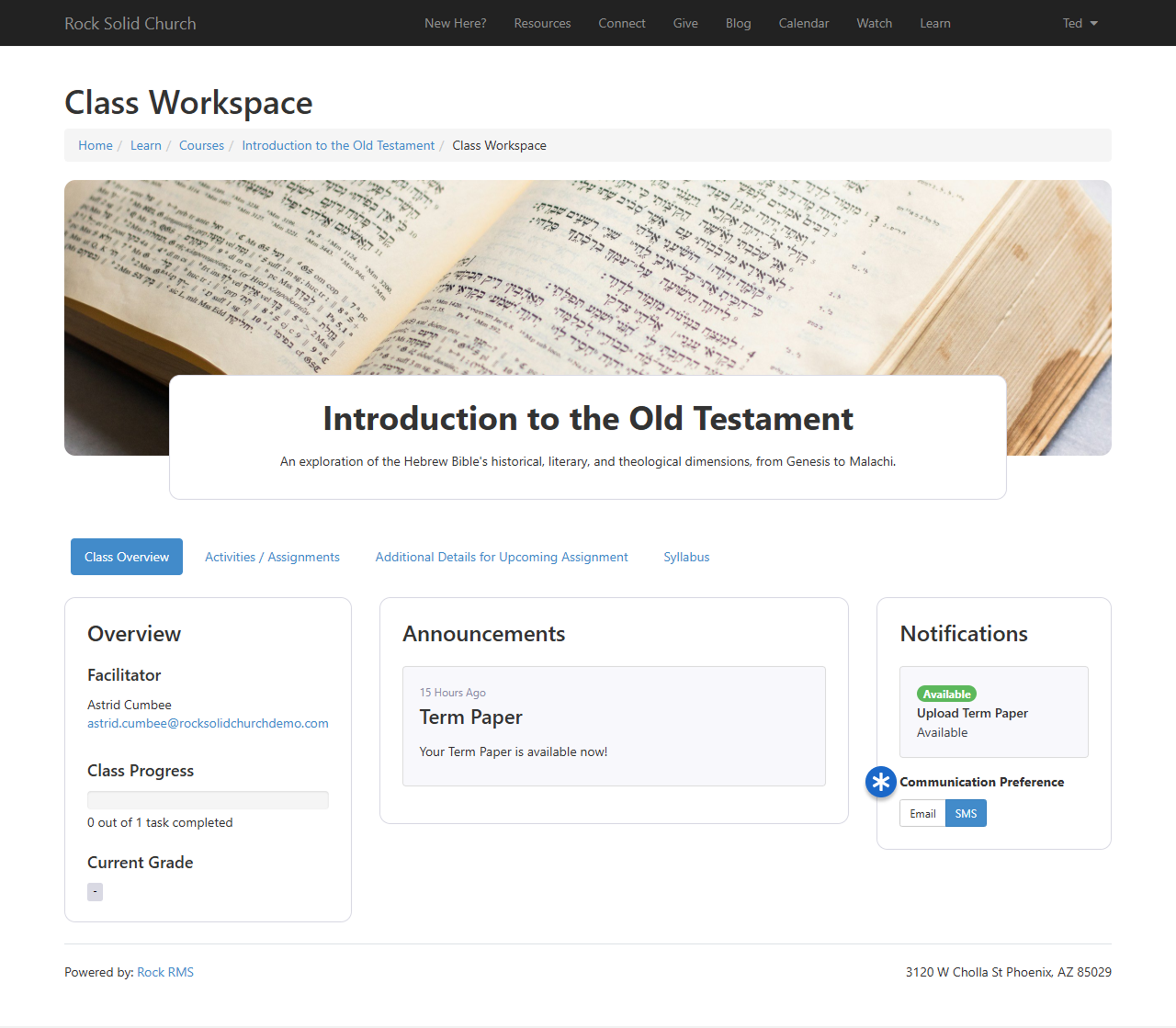
Task: Select Email communication preference
Action: tap(922, 814)
